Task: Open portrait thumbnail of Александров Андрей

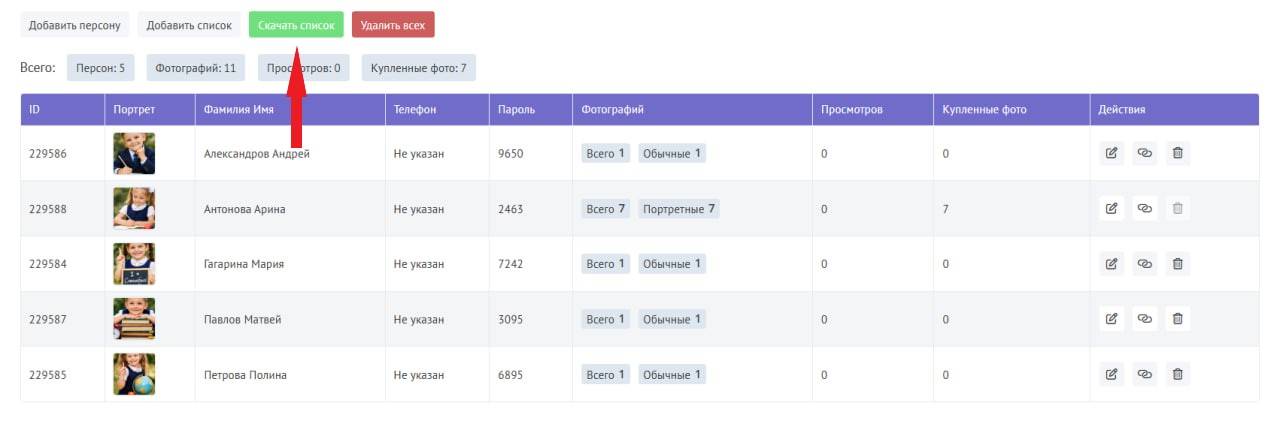Action: pyautogui.click(x=134, y=153)
